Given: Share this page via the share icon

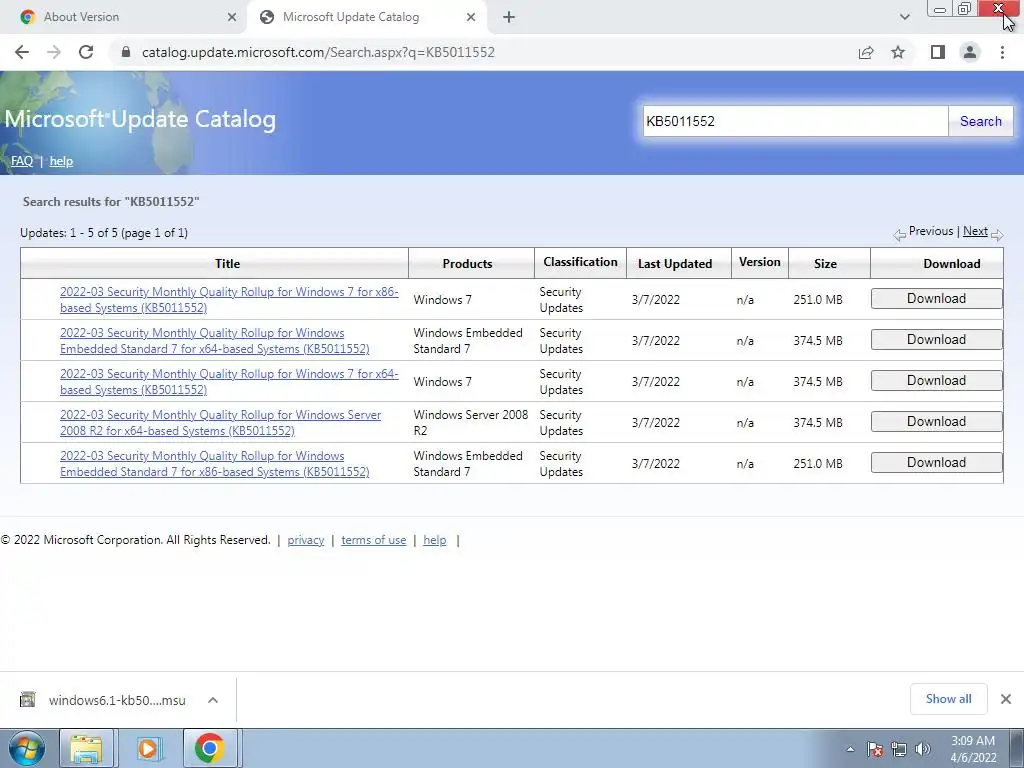Looking at the screenshot, I should 866,52.
